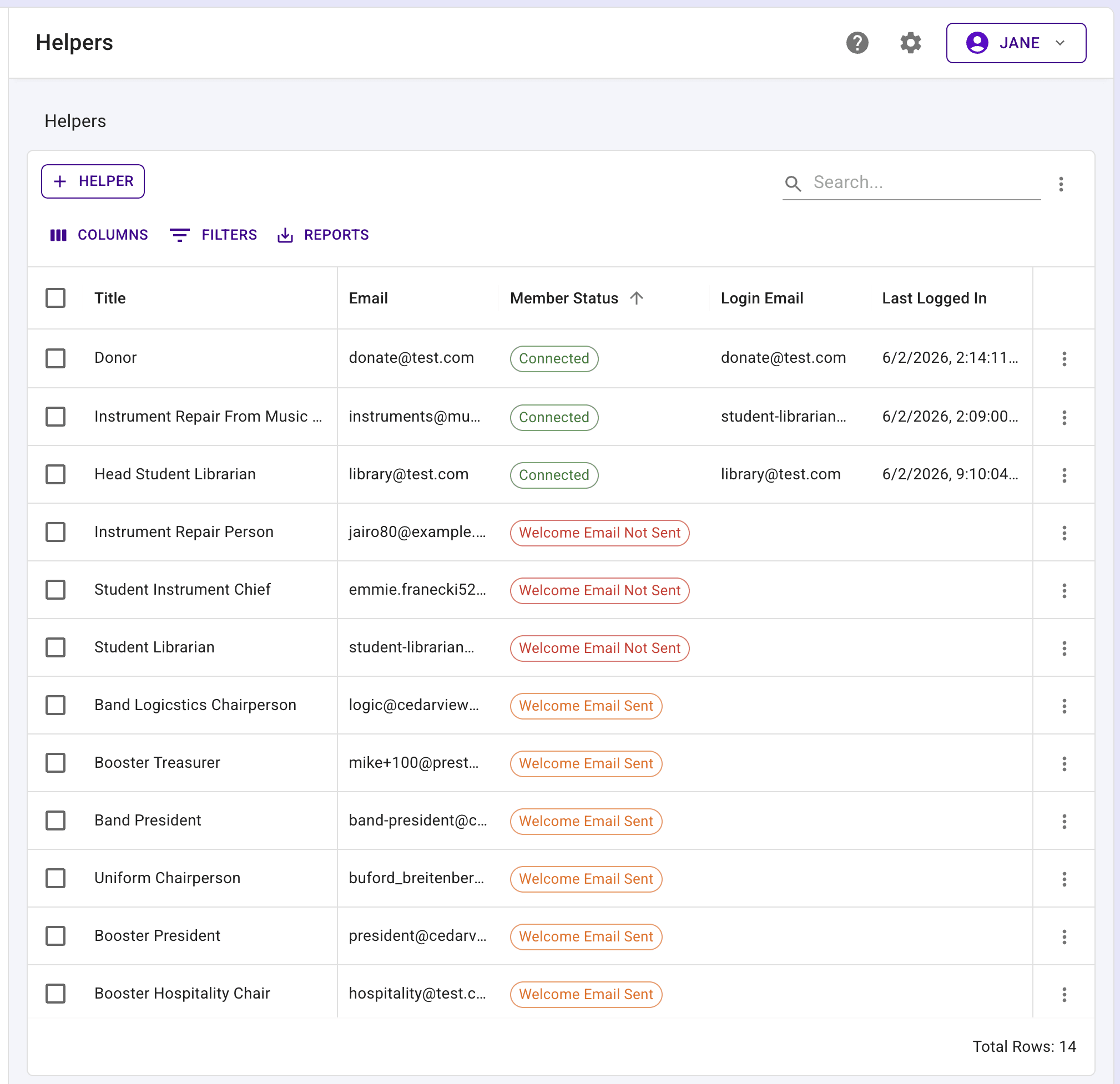
Task: Click Welcome Email Sent chip for Booster President
Action: [x=586, y=936]
